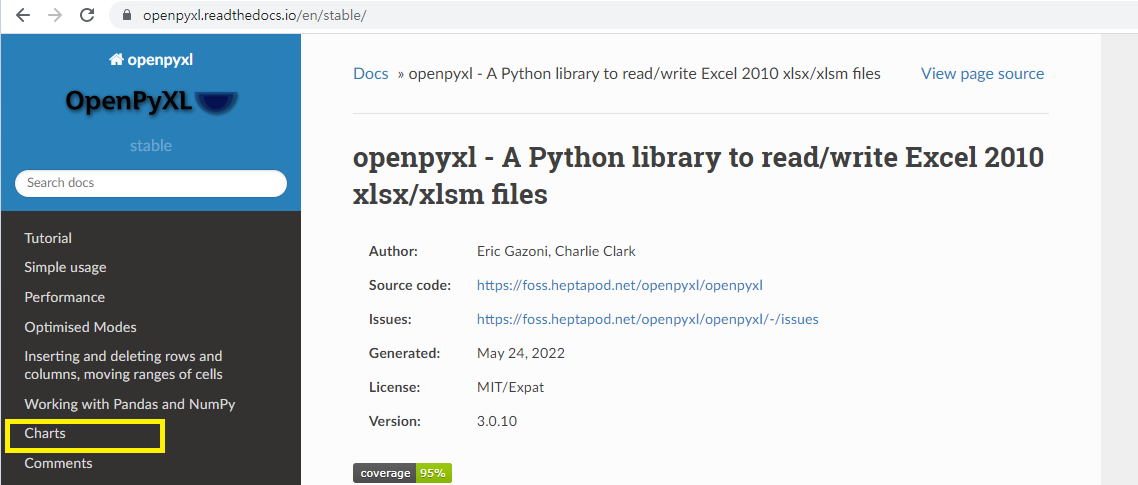The width and height of the screenshot is (1138, 485).
Task: Open the Charts sidebar entry
Action: tap(45, 433)
